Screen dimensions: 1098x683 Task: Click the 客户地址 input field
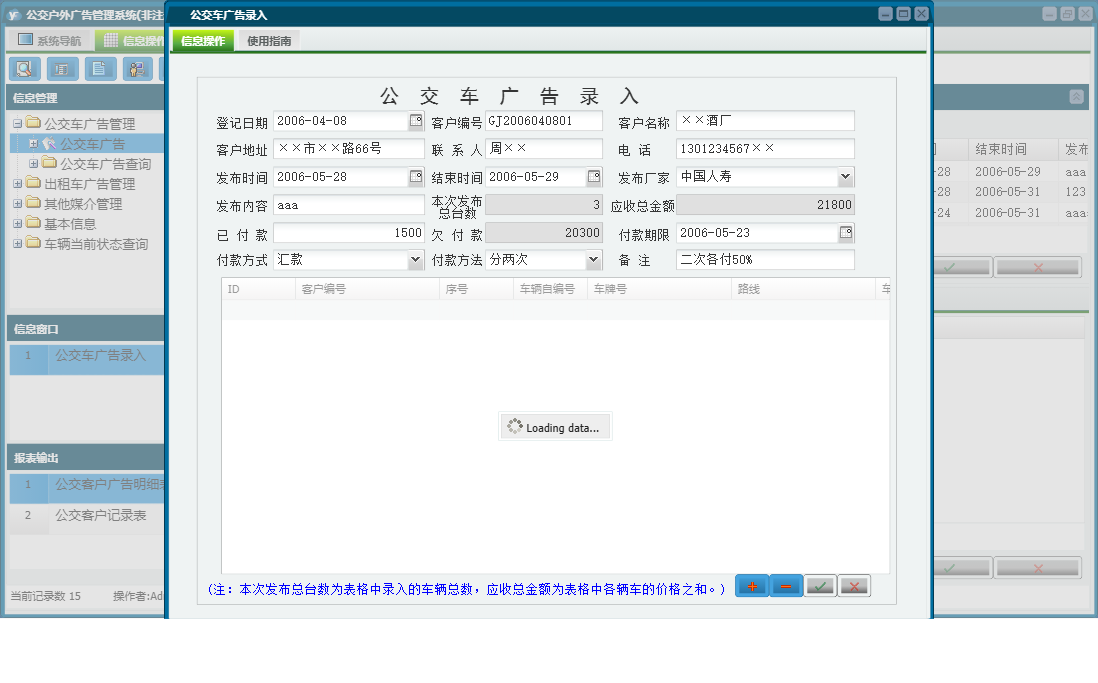349,149
